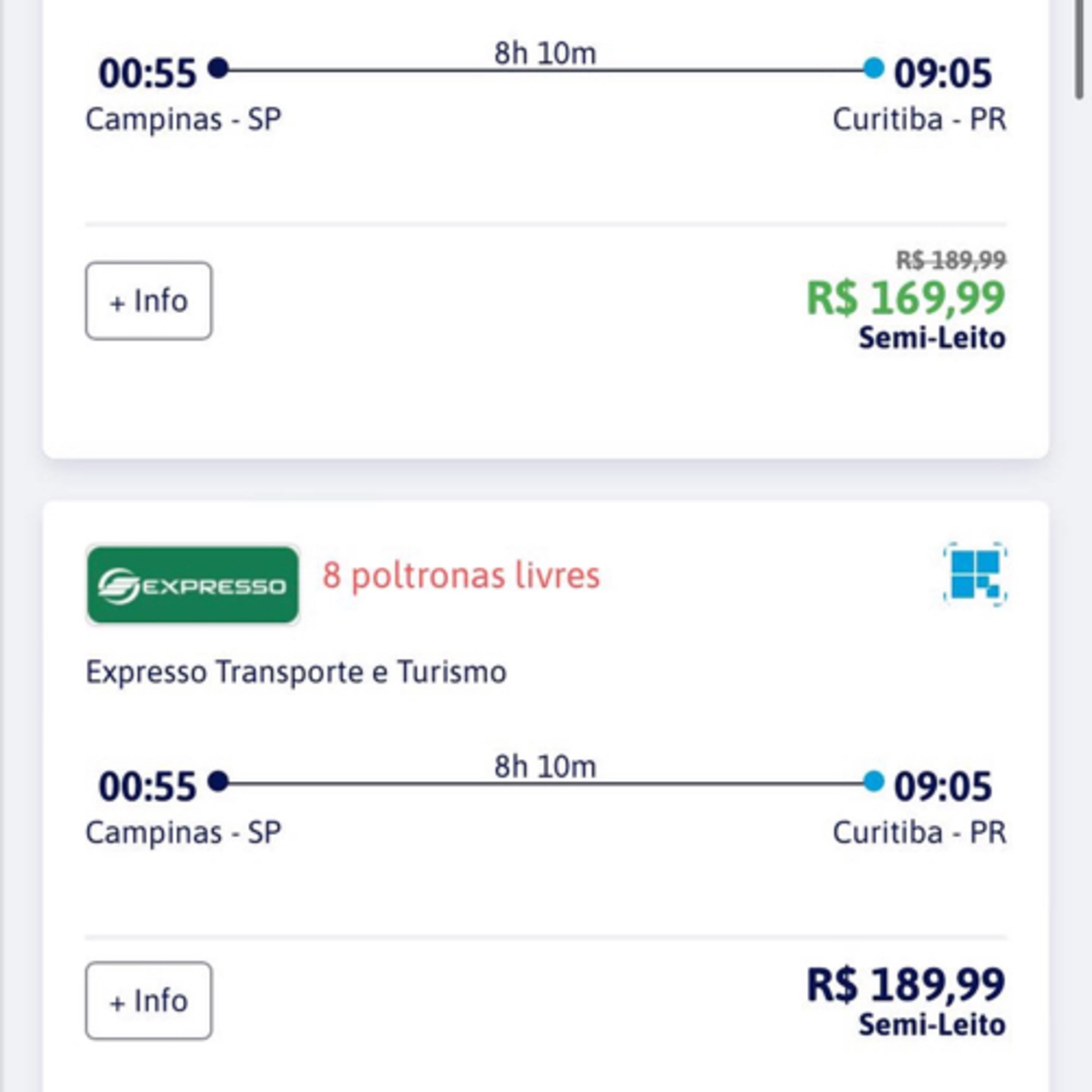Click the "Expresso Transporte e Turismo" company name
Screen dimensions: 1092x1092
296,672
